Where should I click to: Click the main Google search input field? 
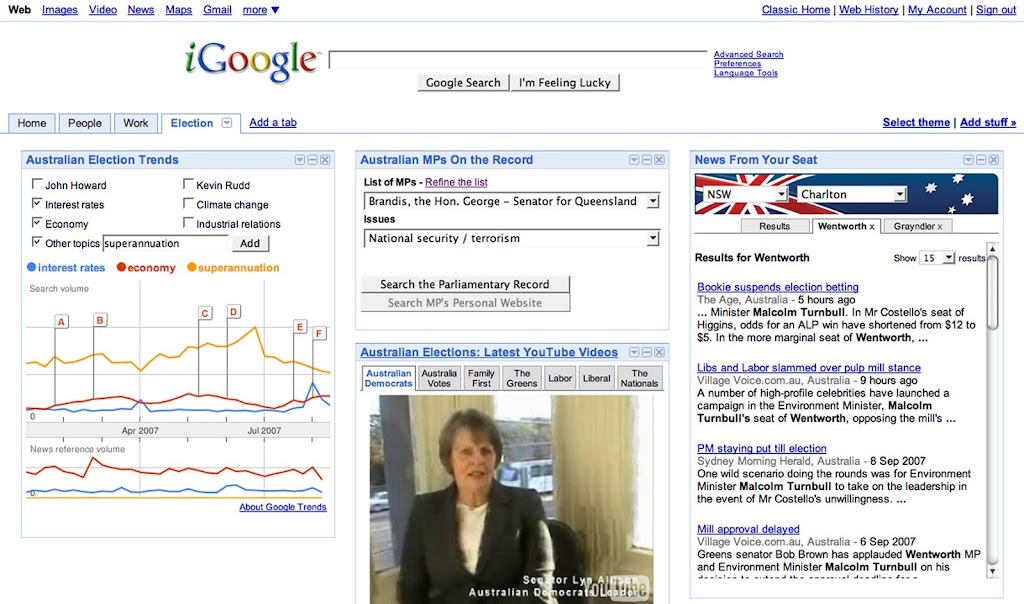click(x=518, y=59)
